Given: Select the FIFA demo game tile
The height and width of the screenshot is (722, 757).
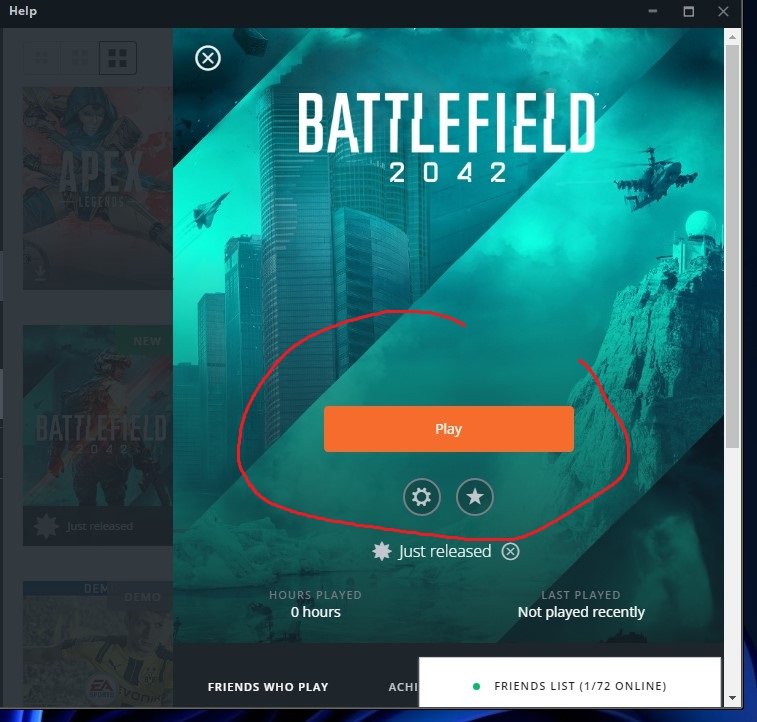Looking at the screenshot, I should coord(98,644).
